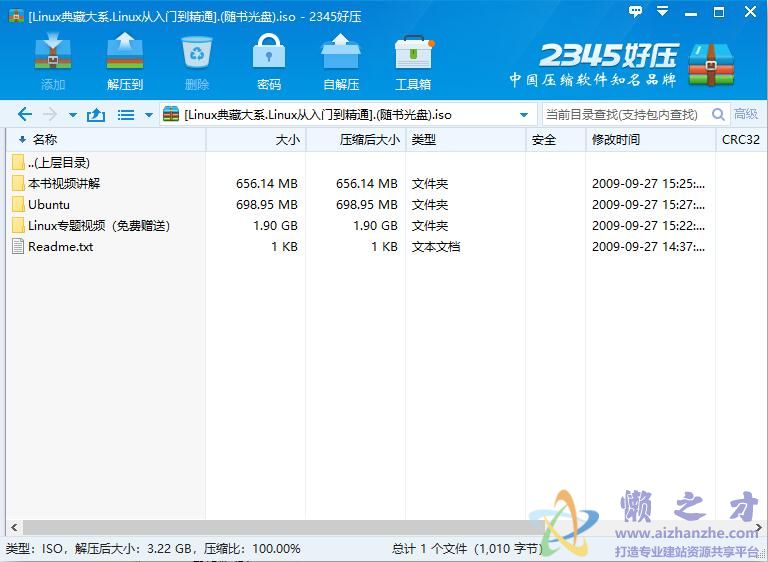
Task: Click the go-up-one-level folder icon
Action: point(96,115)
